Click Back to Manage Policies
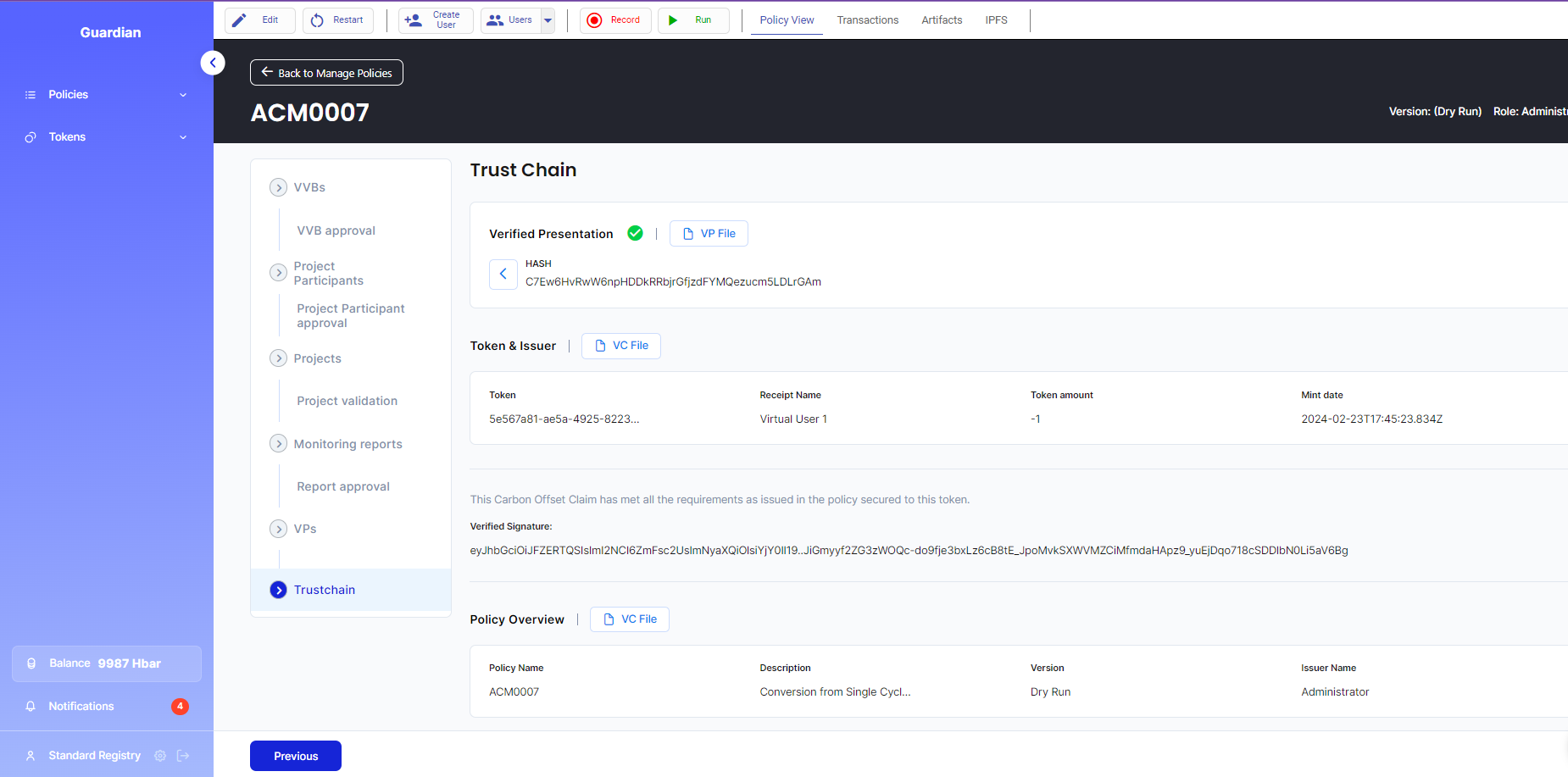The image size is (1568, 777). [326, 73]
